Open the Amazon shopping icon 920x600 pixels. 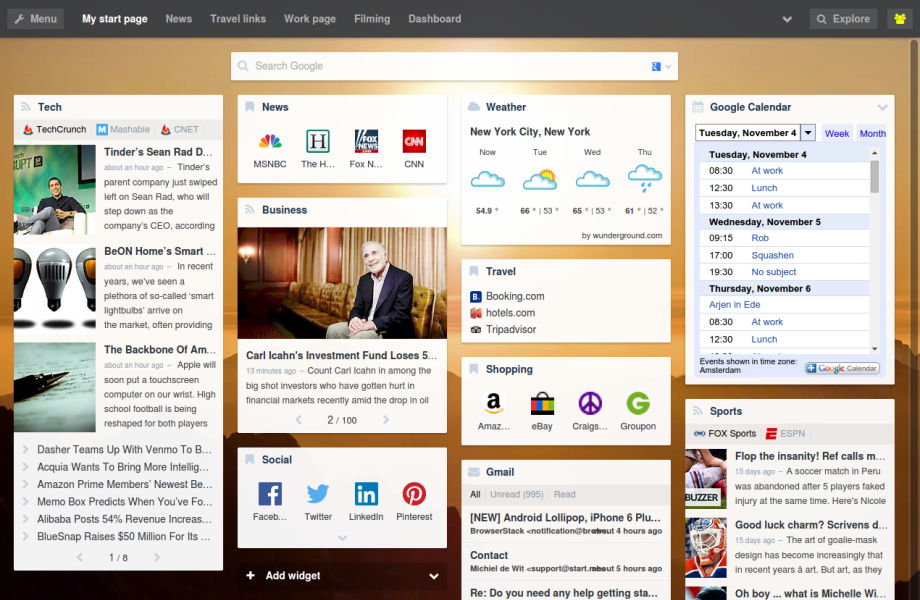click(494, 404)
